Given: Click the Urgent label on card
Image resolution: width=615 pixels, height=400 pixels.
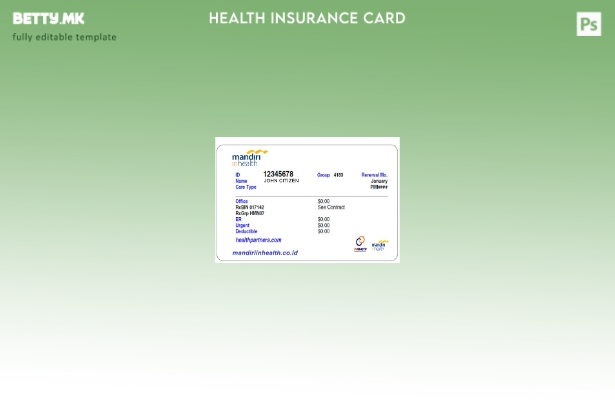Looking at the screenshot, I should (x=243, y=225).
